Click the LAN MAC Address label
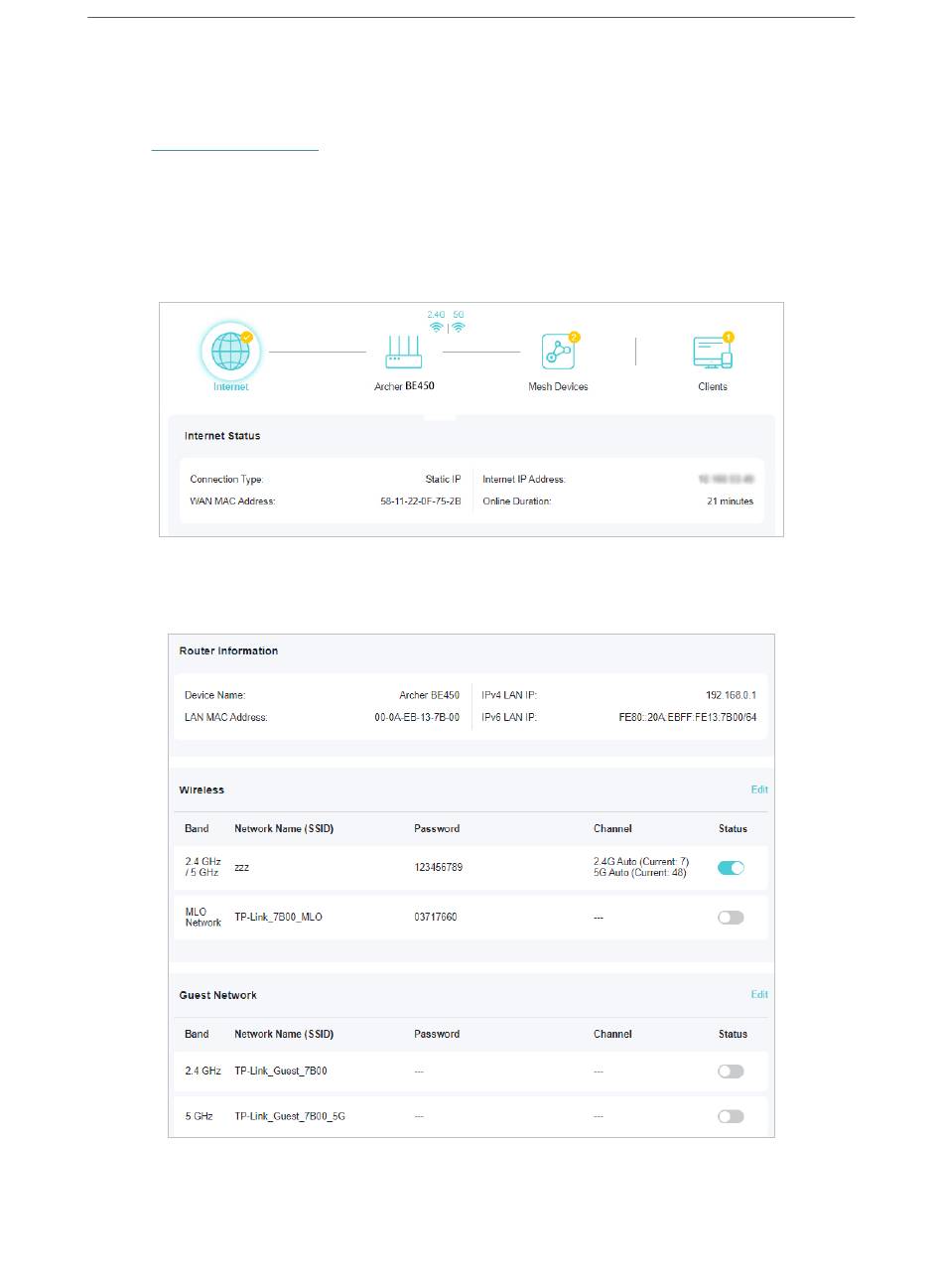This screenshot has width=943, height=1288. coord(226,718)
